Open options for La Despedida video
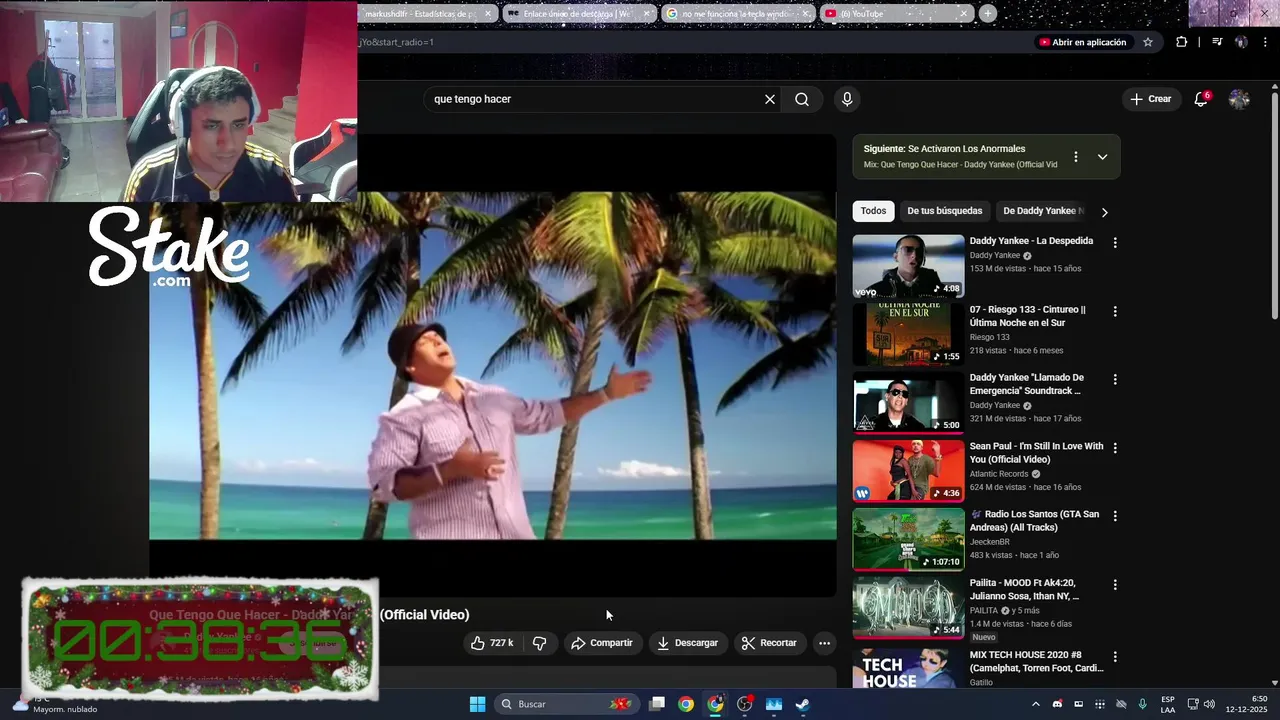The width and height of the screenshot is (1280, 720). pos(1115,243)
